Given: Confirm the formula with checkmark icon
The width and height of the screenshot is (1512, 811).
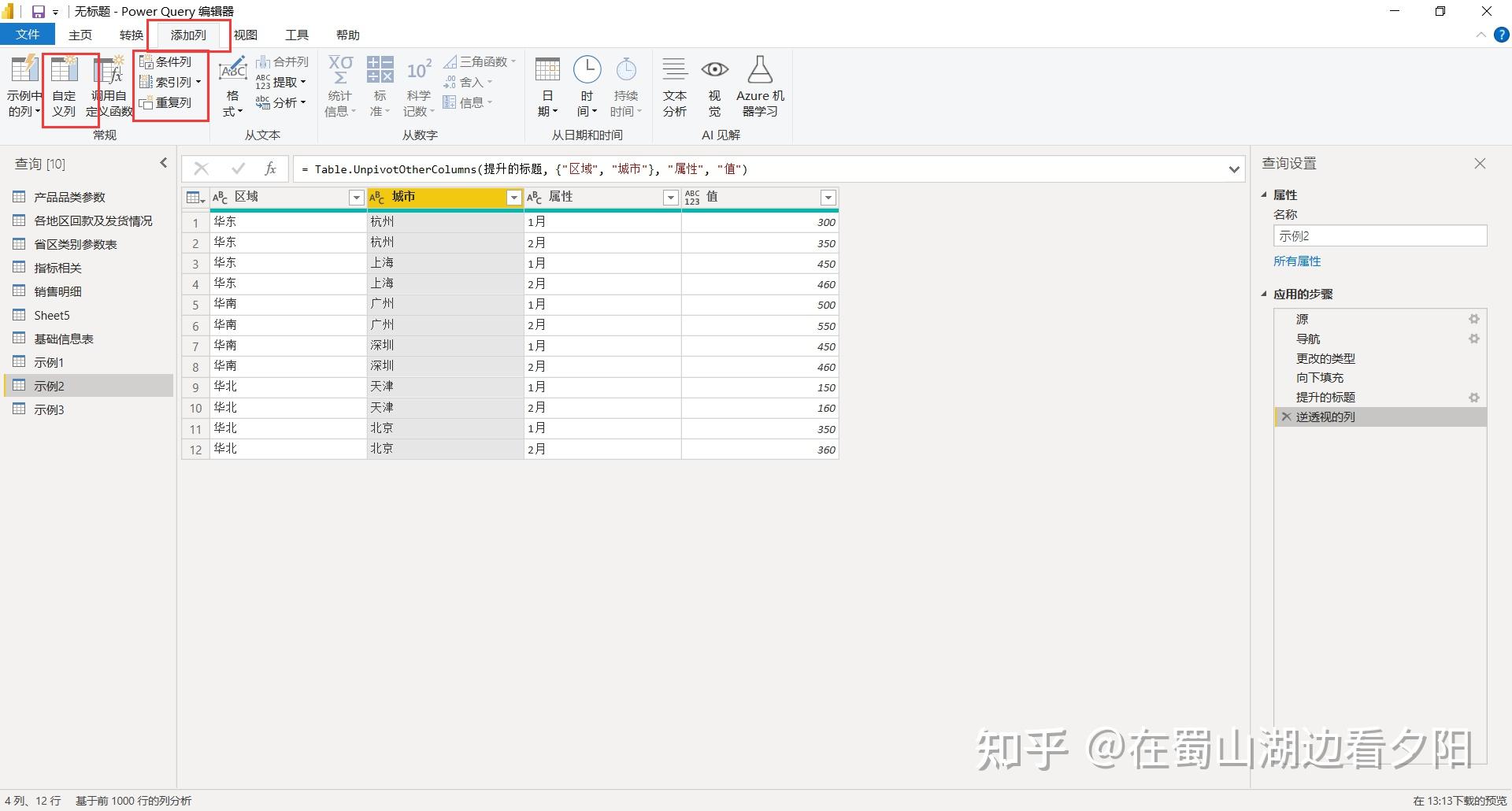Looking at the screenshot, I should pos(238,168).
